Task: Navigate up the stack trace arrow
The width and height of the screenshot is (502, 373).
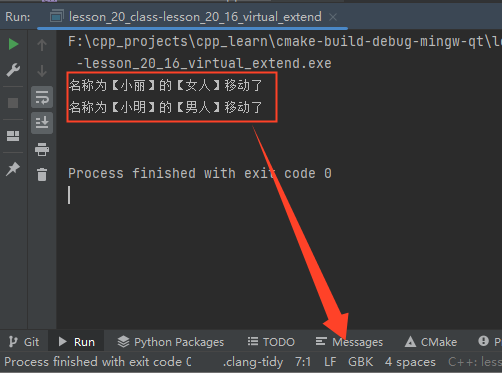Action: (42, 45)
